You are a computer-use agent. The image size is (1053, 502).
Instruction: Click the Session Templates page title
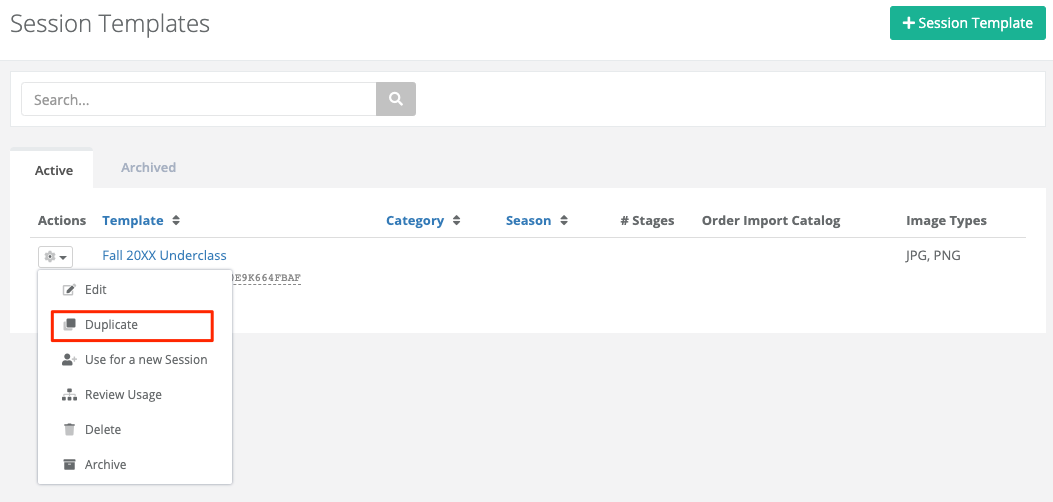coord(110,23)
